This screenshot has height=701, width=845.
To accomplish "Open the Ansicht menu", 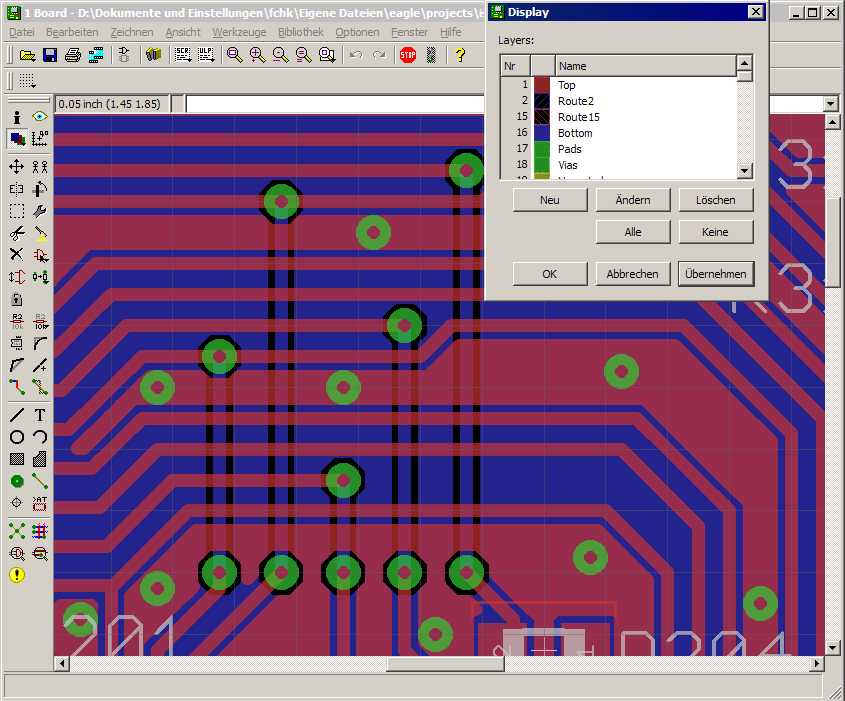I will 183,32.
